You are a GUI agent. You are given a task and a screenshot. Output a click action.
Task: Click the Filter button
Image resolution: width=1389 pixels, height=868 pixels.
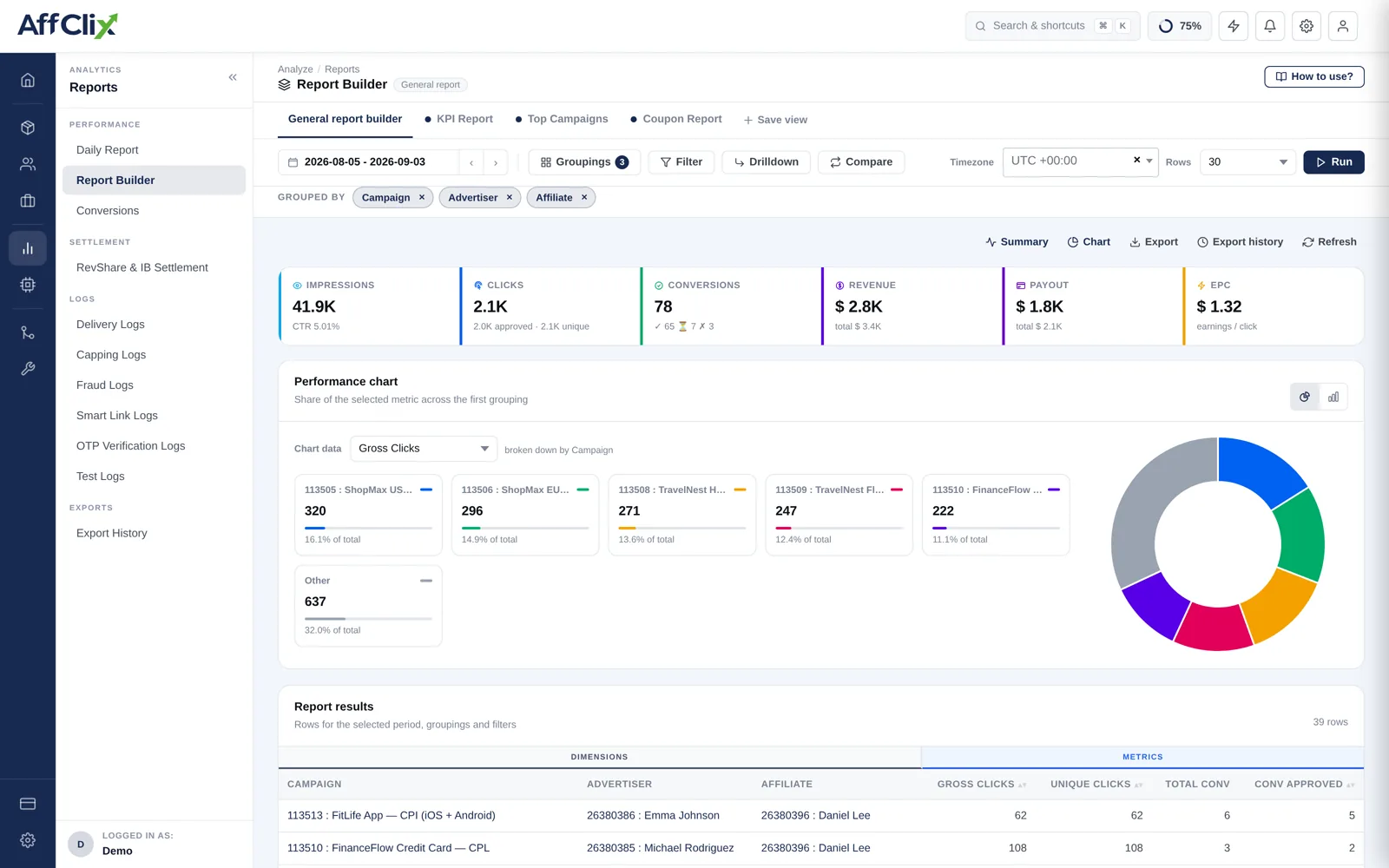pos(681,162)
